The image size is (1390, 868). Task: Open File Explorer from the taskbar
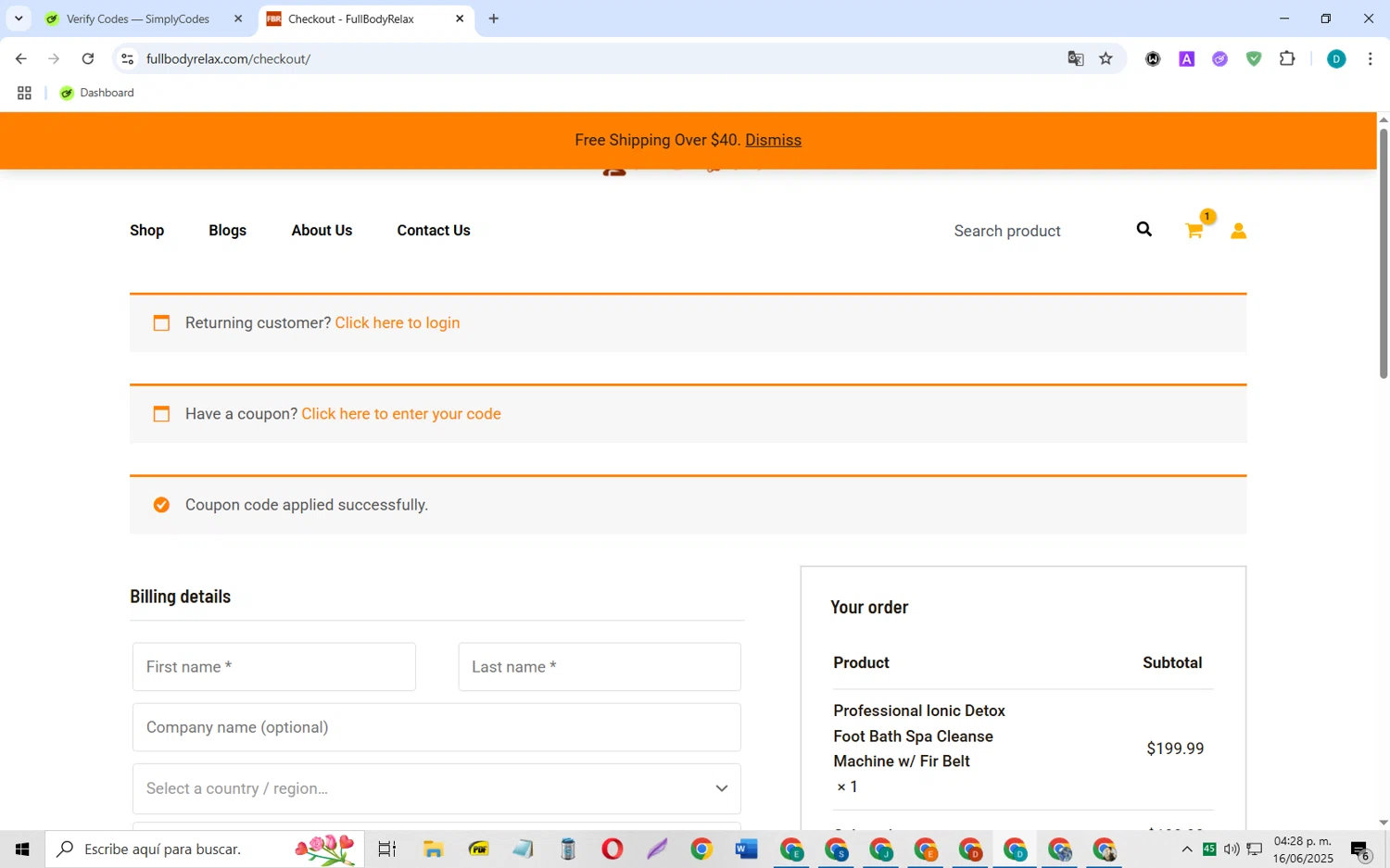point(433,849)
